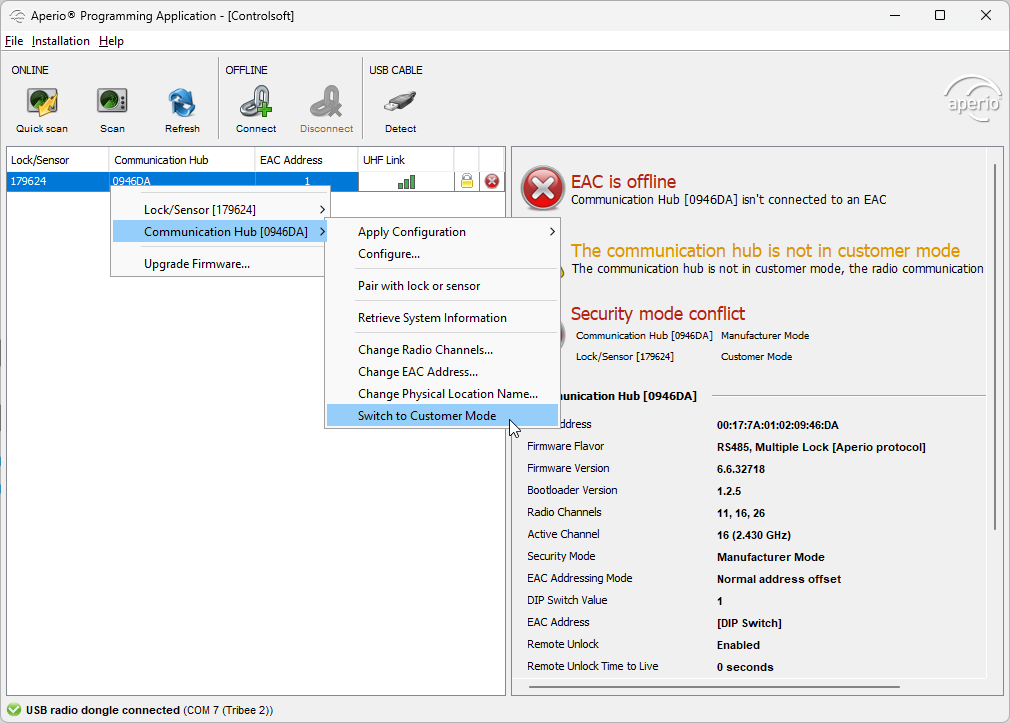Click the application icon in the title bar
The height and width of the screenshot is (723, 1010).
coord(17,15)
